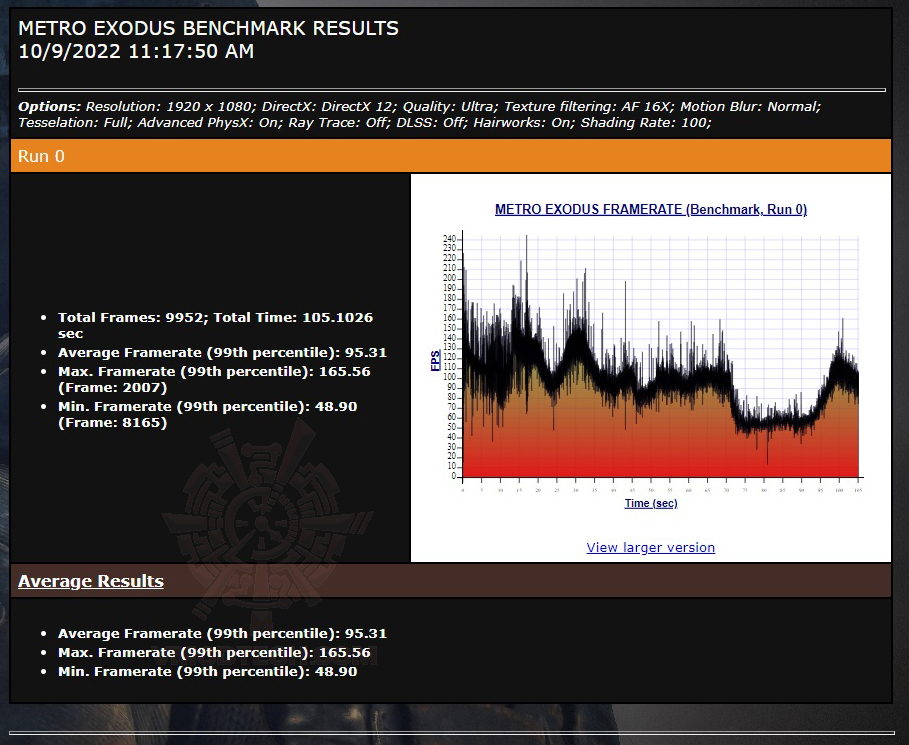Click the Tesselation: Full options line
Image resolution: width=909 pixels, height=745 pixels.
coord(365,122)
